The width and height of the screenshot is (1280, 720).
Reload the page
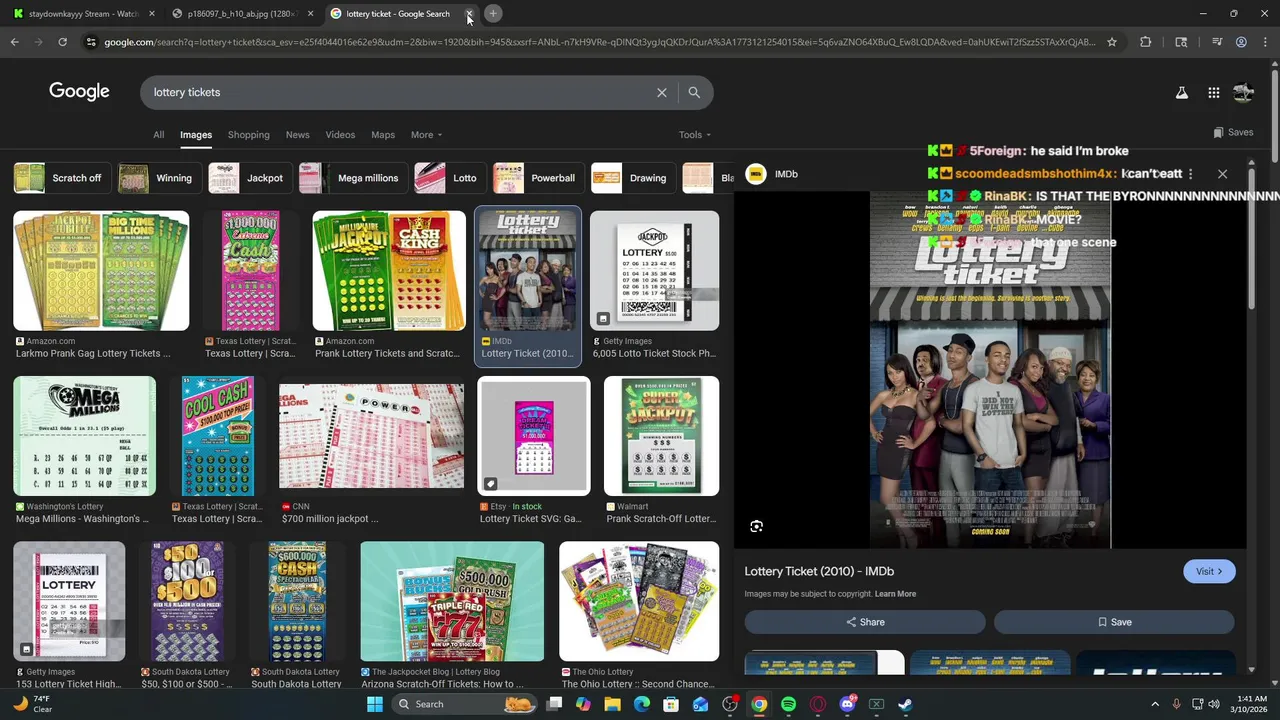click(x=62, y=42)
